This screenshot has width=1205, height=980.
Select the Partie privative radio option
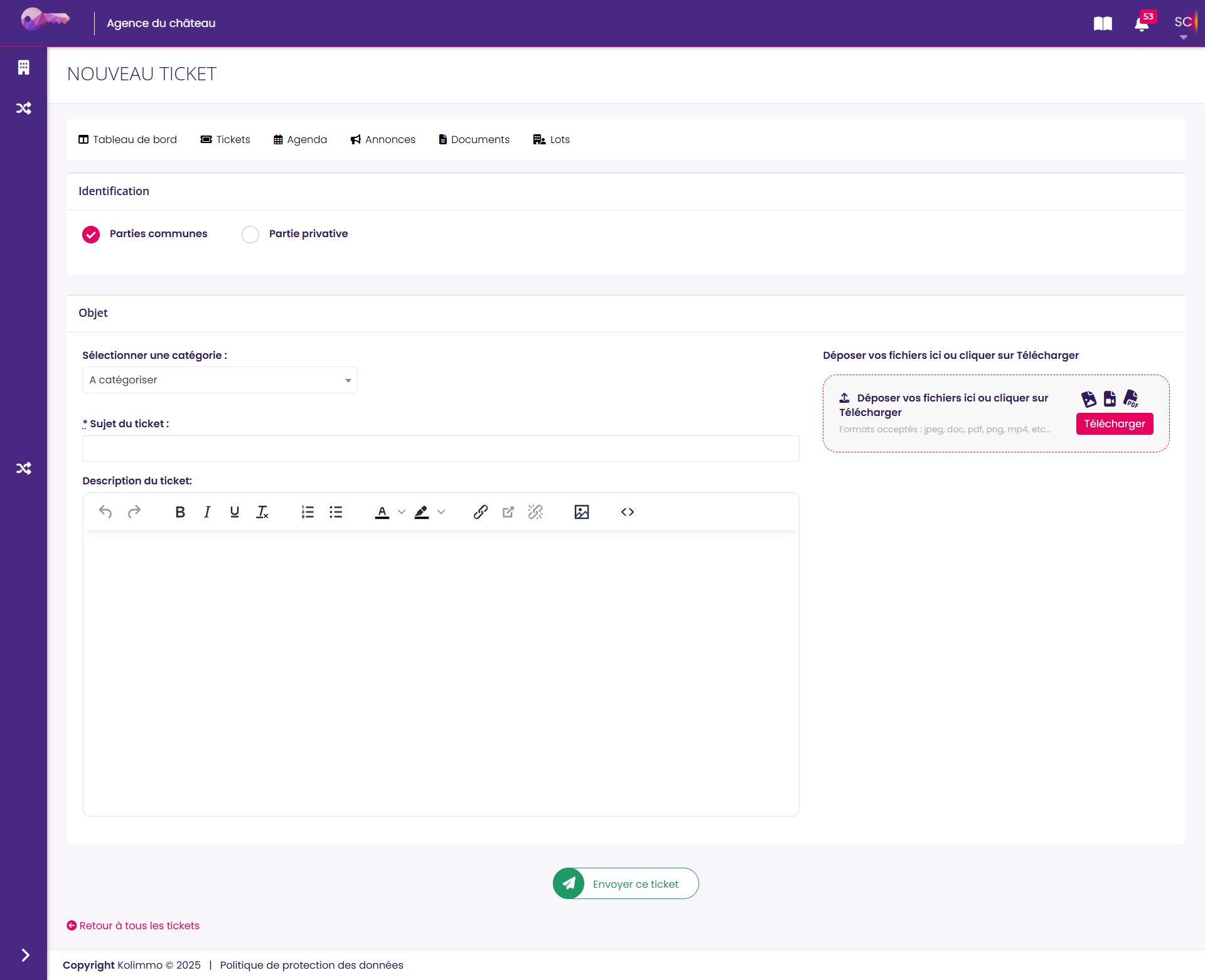250,235
